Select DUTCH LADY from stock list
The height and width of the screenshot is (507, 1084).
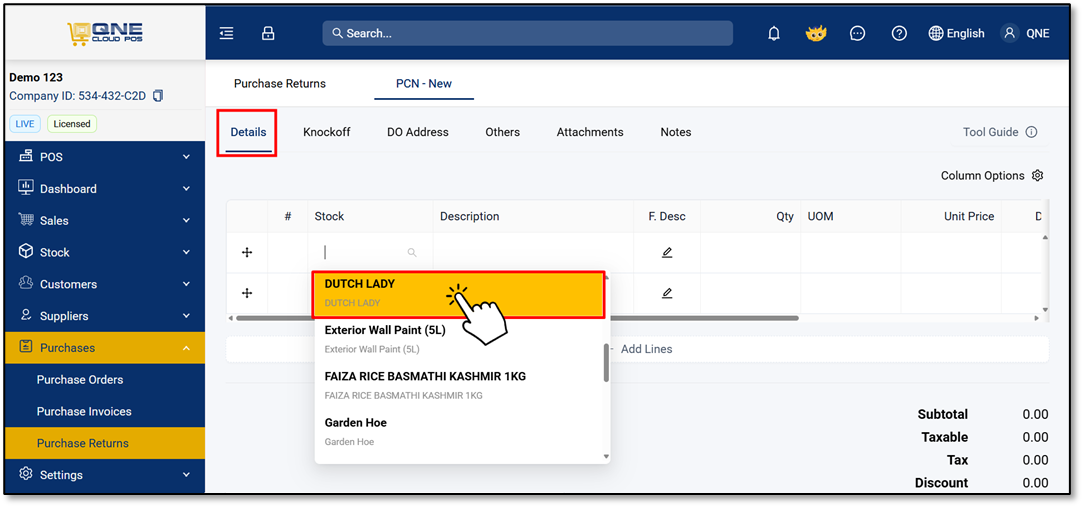pyautogui.click(x=458, y=294)
